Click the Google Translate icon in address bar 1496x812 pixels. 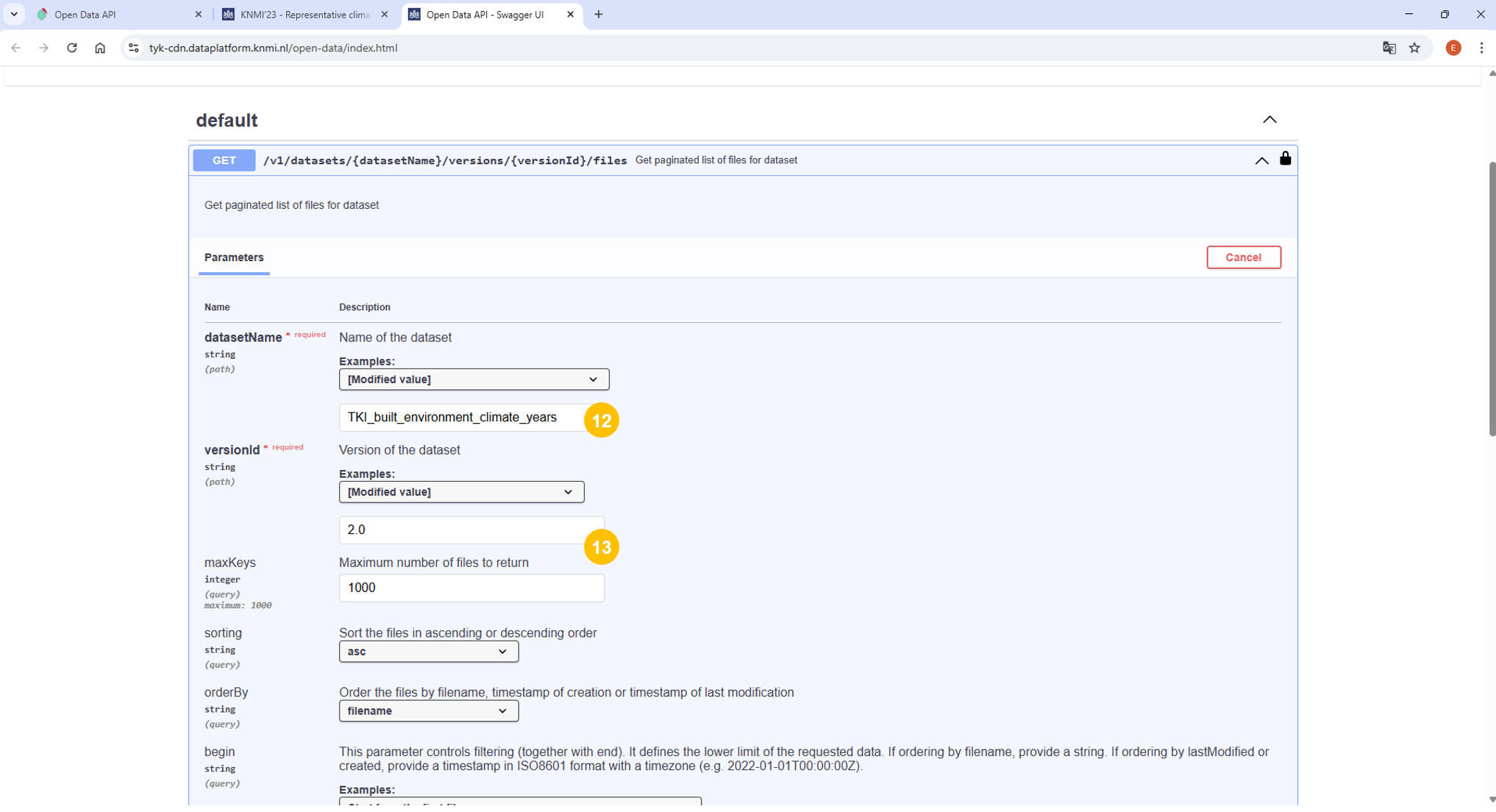click(1389, 48)
